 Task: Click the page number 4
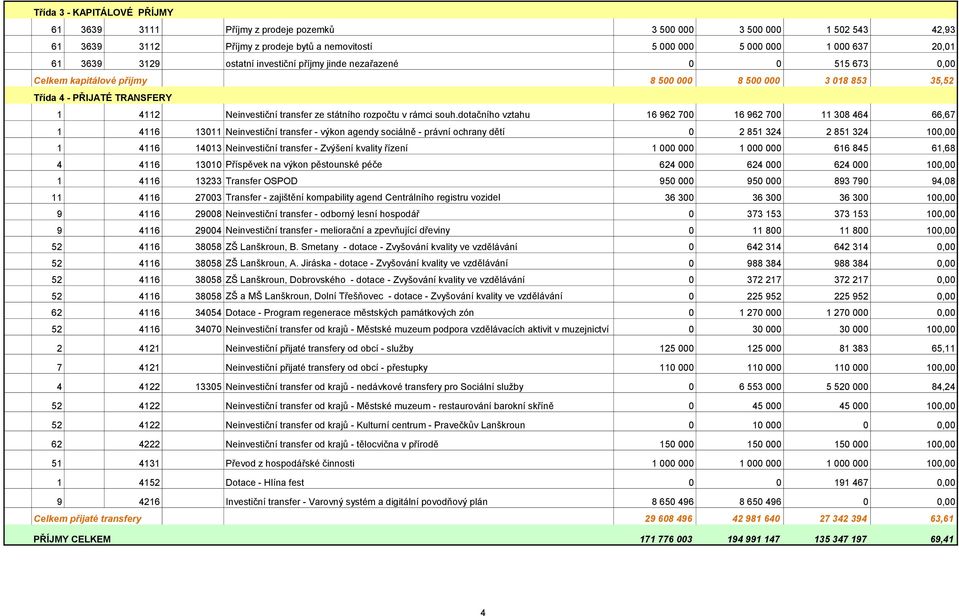click(x=483, y=612)
